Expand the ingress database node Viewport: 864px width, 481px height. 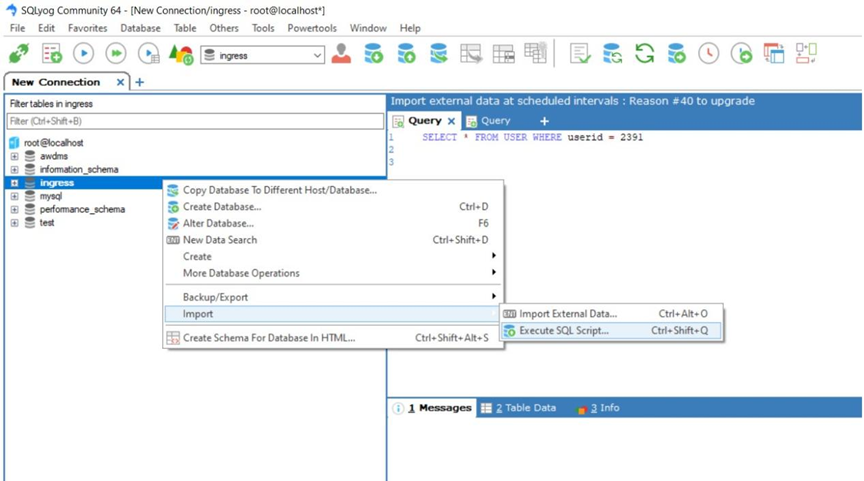point(14,183)
